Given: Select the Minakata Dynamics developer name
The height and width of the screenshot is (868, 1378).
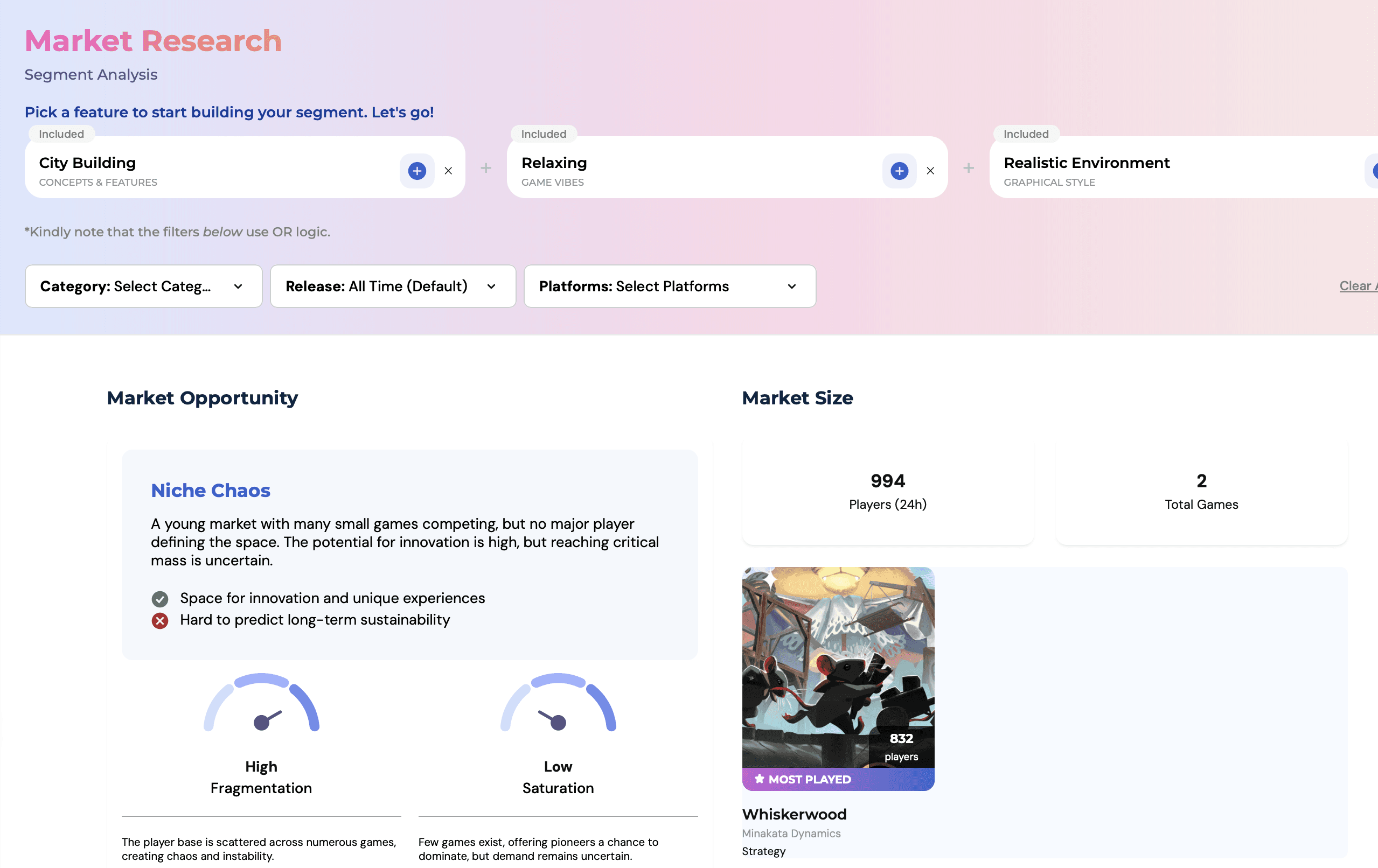Looking at the screenshot, I should [791, 834].
